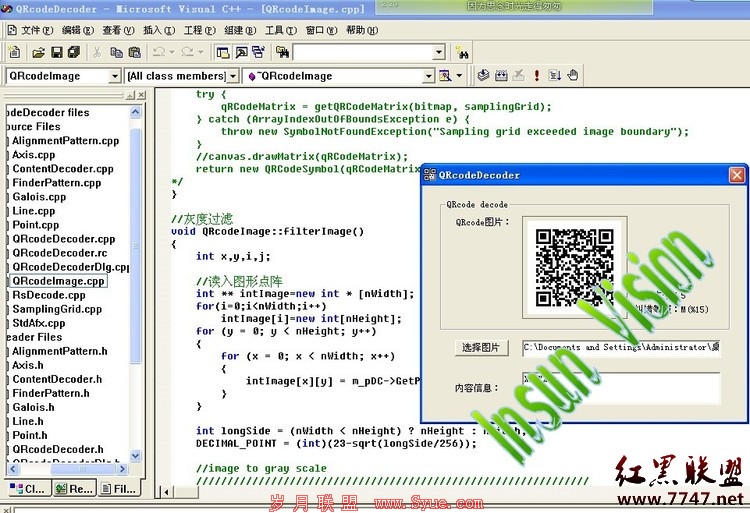Image resolution: width=750 pixels, height=513 pixels.
Task: Toggle the Workspace window icon
Action: pos(222,52)
